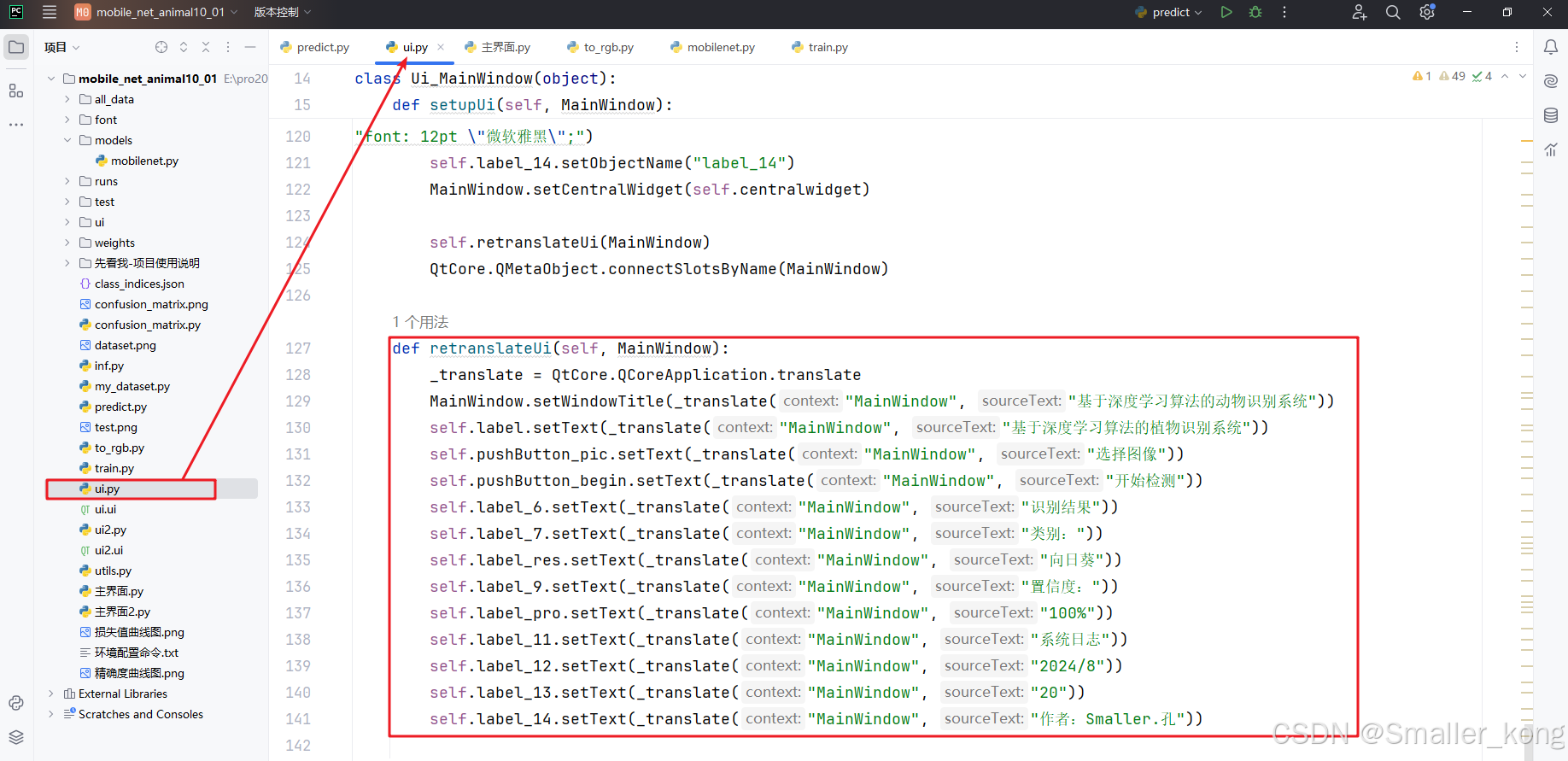Expand the all_data folder
This screenshot has width=1568, height=761.
coord(67,99)
